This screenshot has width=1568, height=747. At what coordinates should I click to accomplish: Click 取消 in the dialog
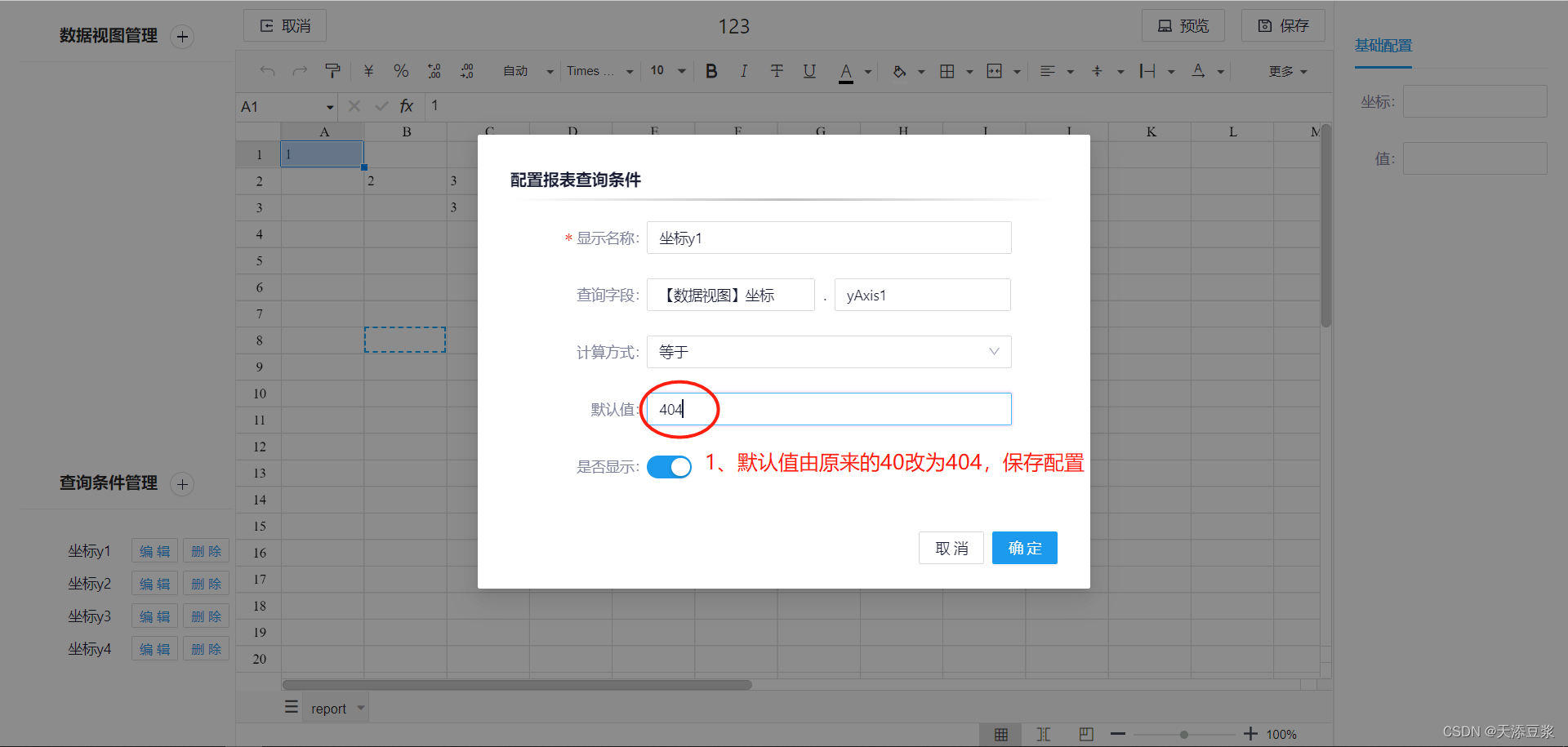pos(951,548)
